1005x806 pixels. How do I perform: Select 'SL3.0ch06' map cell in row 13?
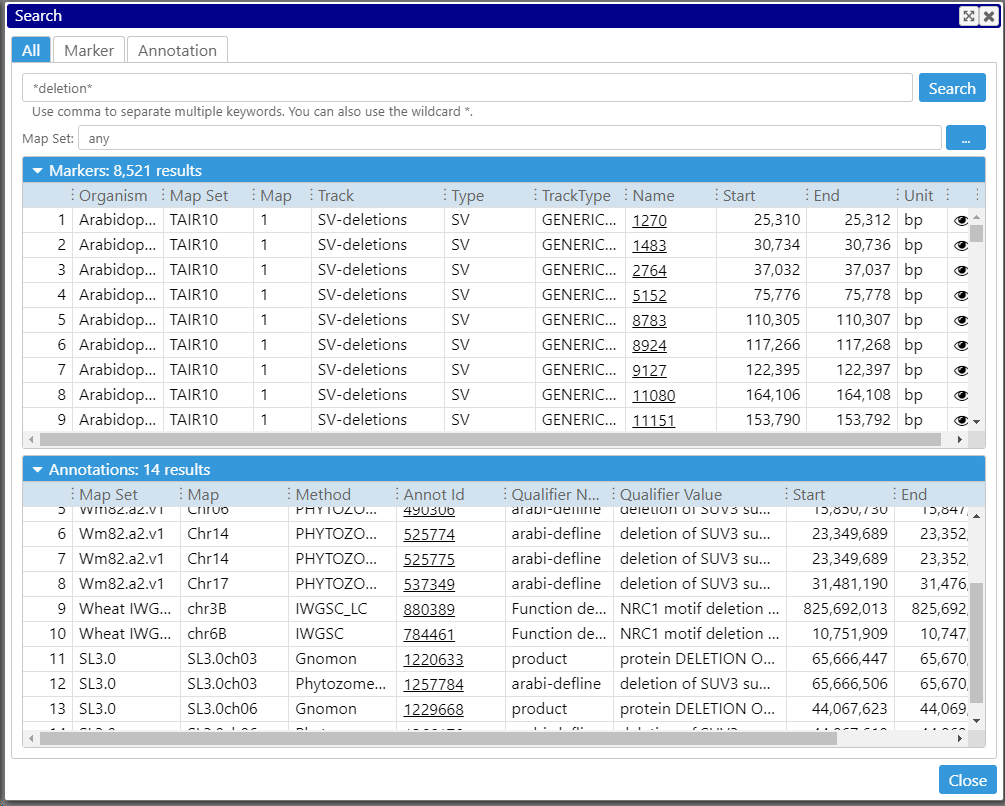click(x=235, y=709)
